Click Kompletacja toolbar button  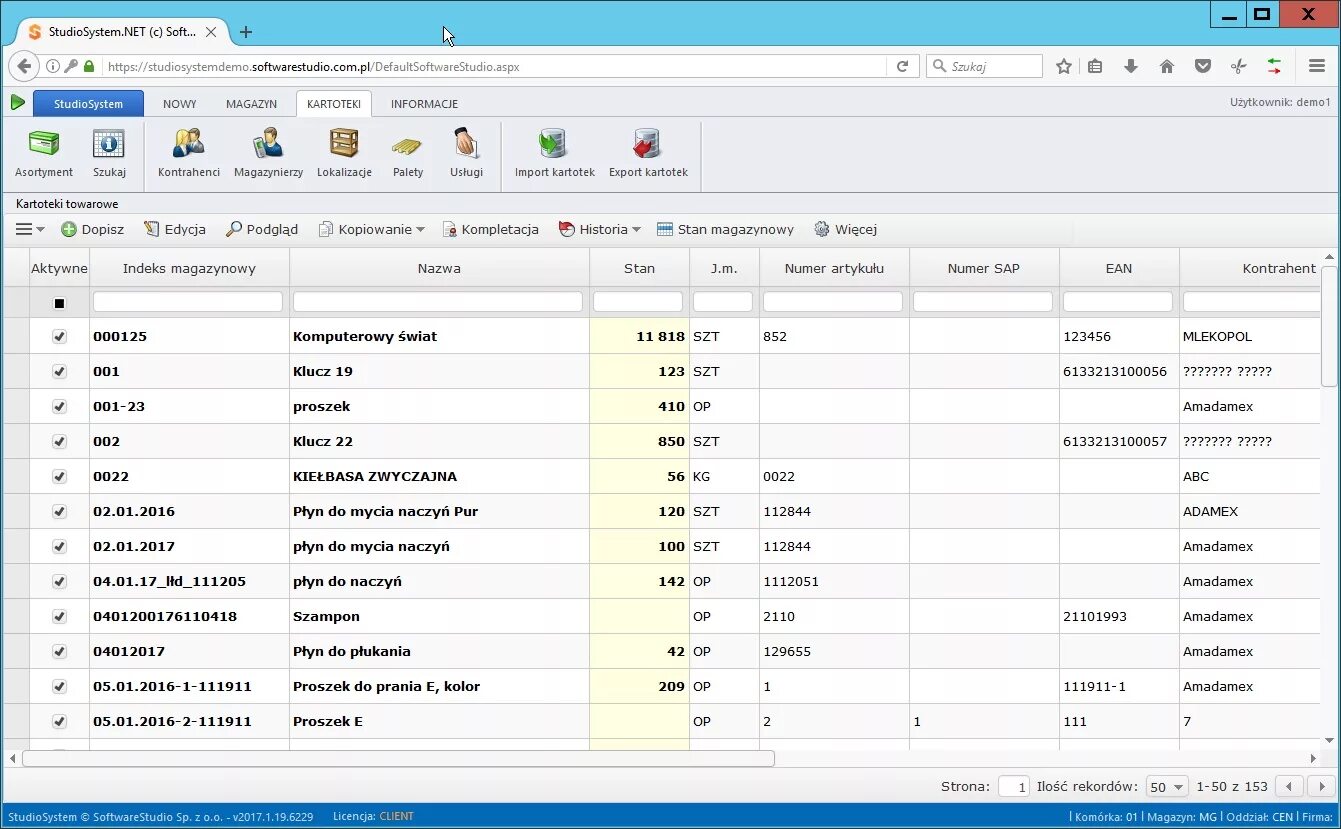point(490,229)
